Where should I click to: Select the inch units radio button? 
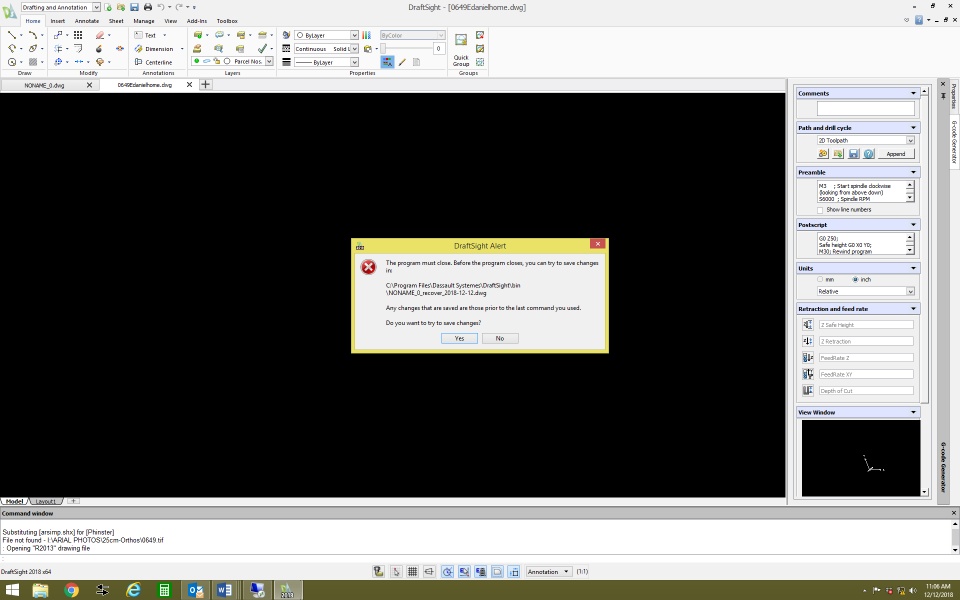click(855, 279)
